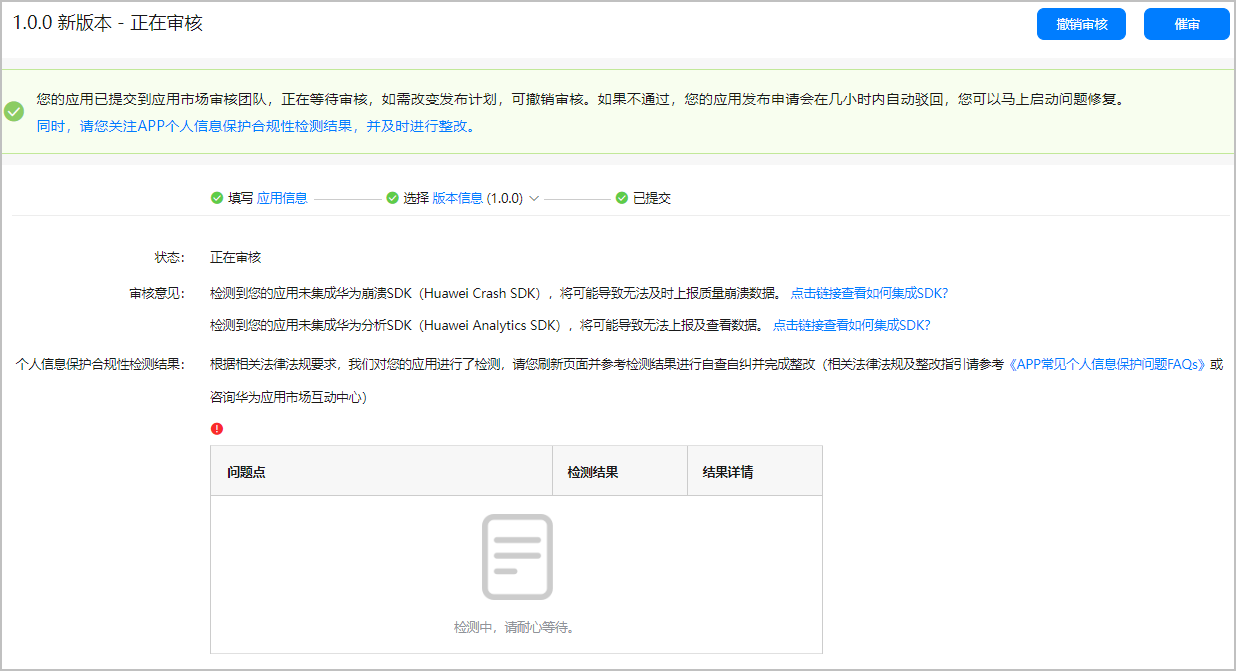Image resolution: width=1236 pixels, height=671 pixels.
Task: Select the 检测中，请耐心等待 loading indicator
Action: 516,626
